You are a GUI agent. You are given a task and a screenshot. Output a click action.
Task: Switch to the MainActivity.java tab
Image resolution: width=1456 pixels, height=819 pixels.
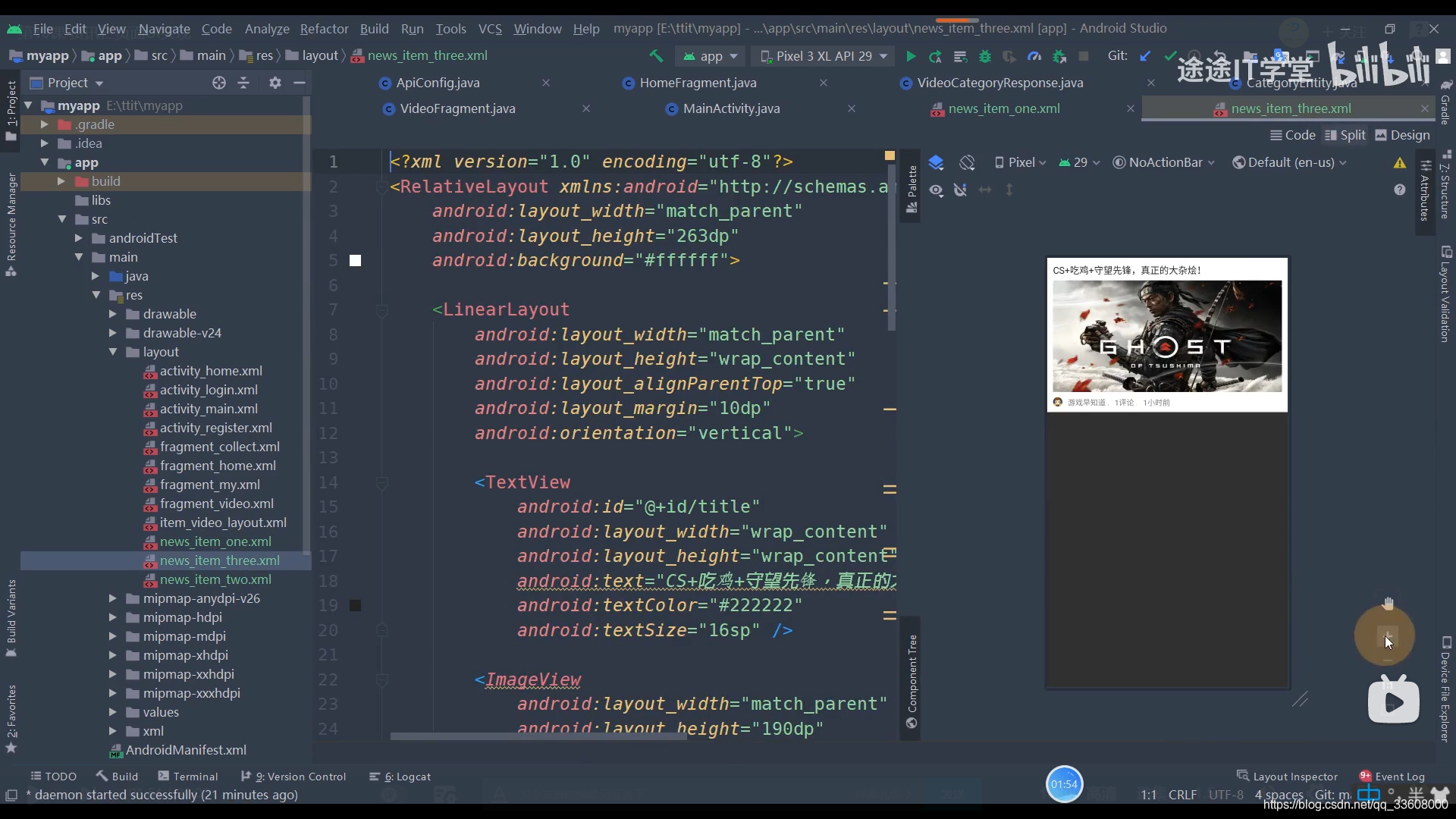(x=731, y=108)
